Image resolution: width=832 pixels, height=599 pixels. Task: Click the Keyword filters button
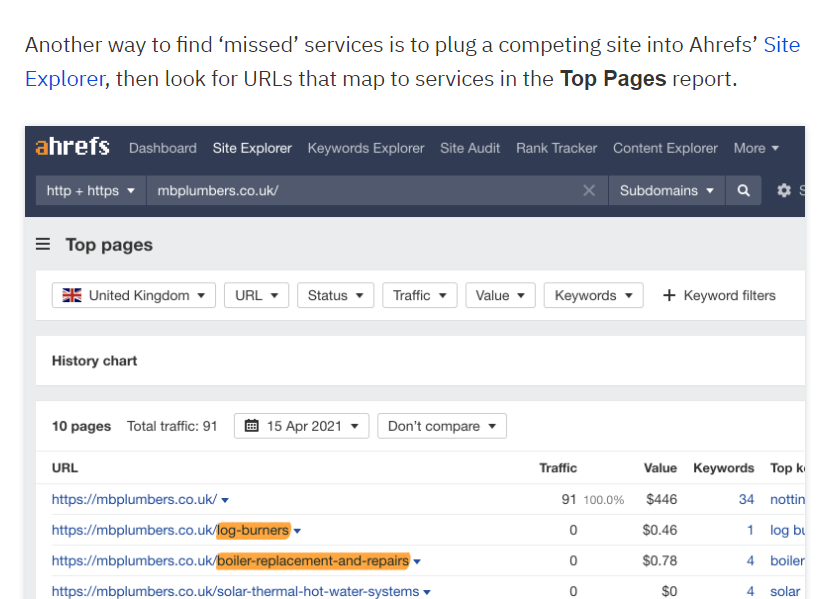pyautogui.click(x=720, y=295)
